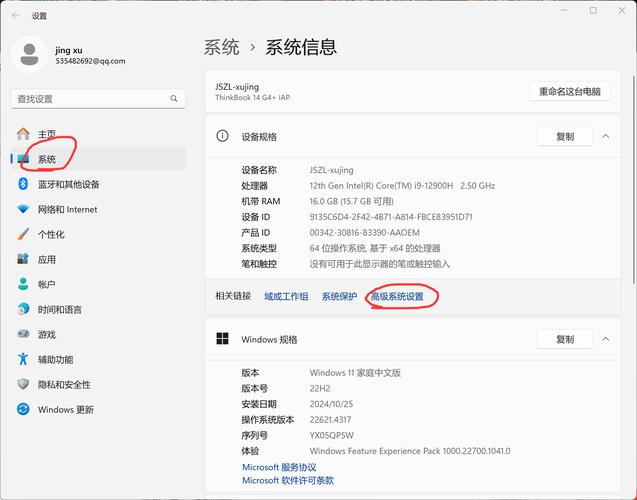This screenshot has width=637, height=500.
Task: Click the 12th Gen Intel Core i9-12900H value
Action: pos(402,186)
